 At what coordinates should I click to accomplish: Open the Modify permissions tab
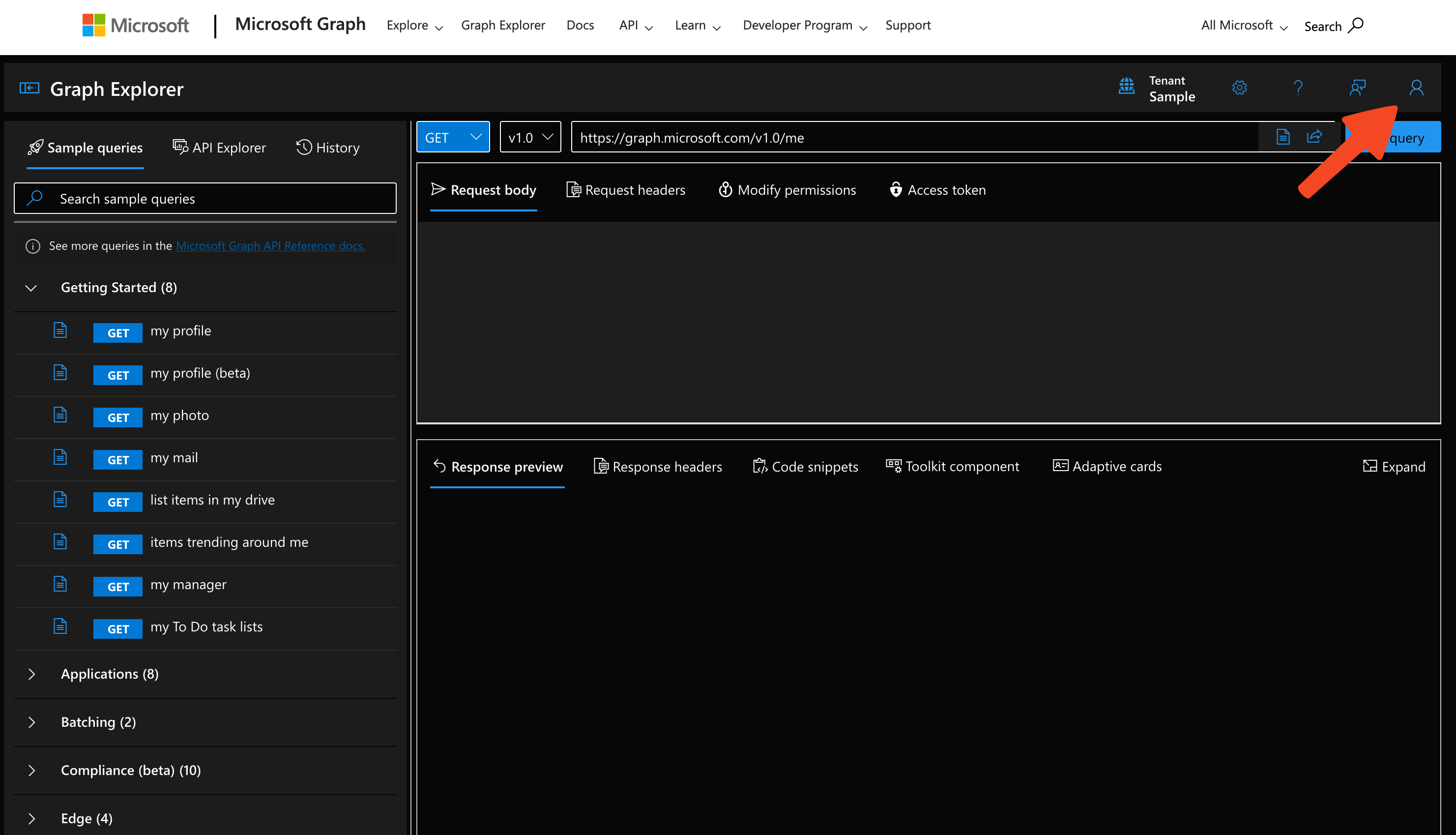787,190
